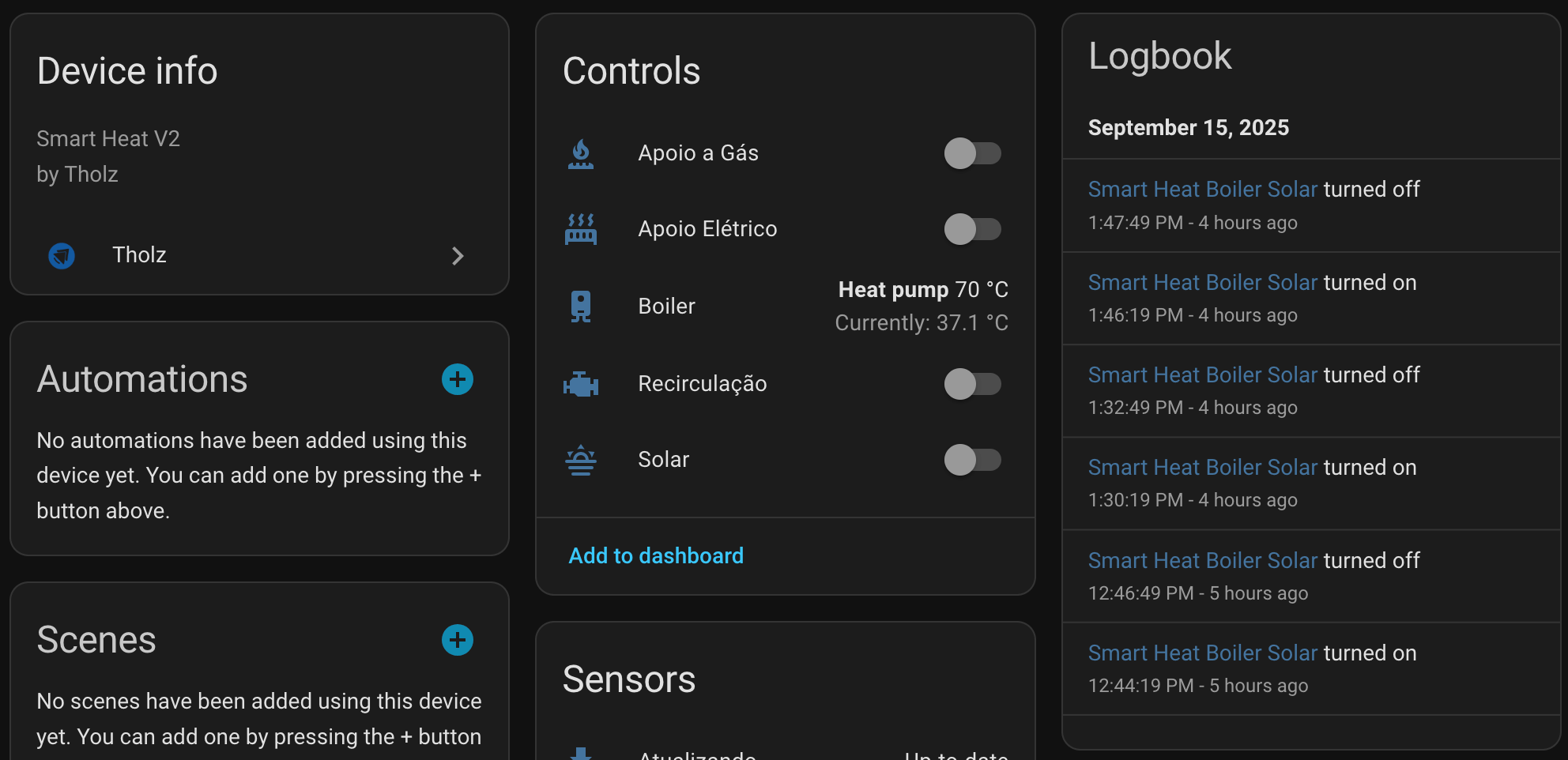Image resolution: width=1568 pixels, height=760 pixels.
Task: Select the Boiler water heater icon
Action: (581, 307)
